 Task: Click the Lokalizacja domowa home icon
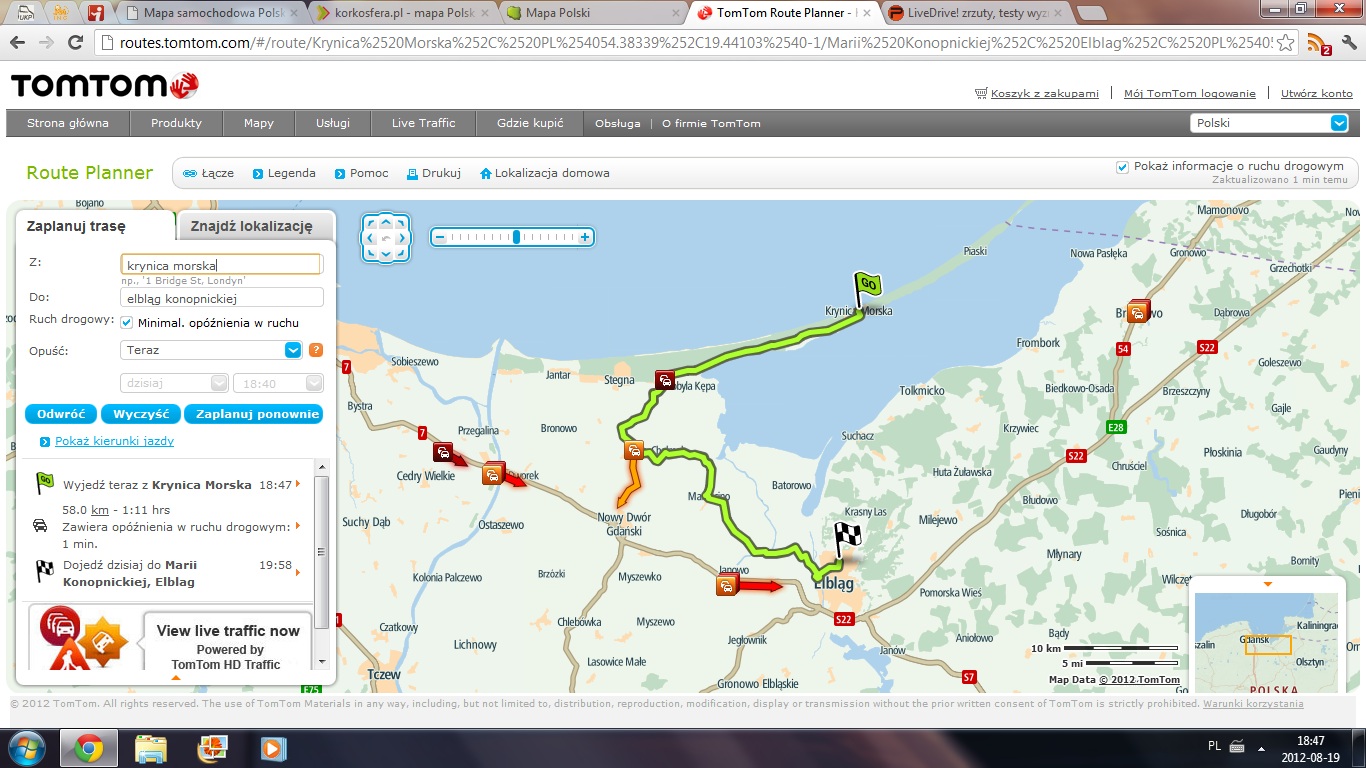pos(486,173)
